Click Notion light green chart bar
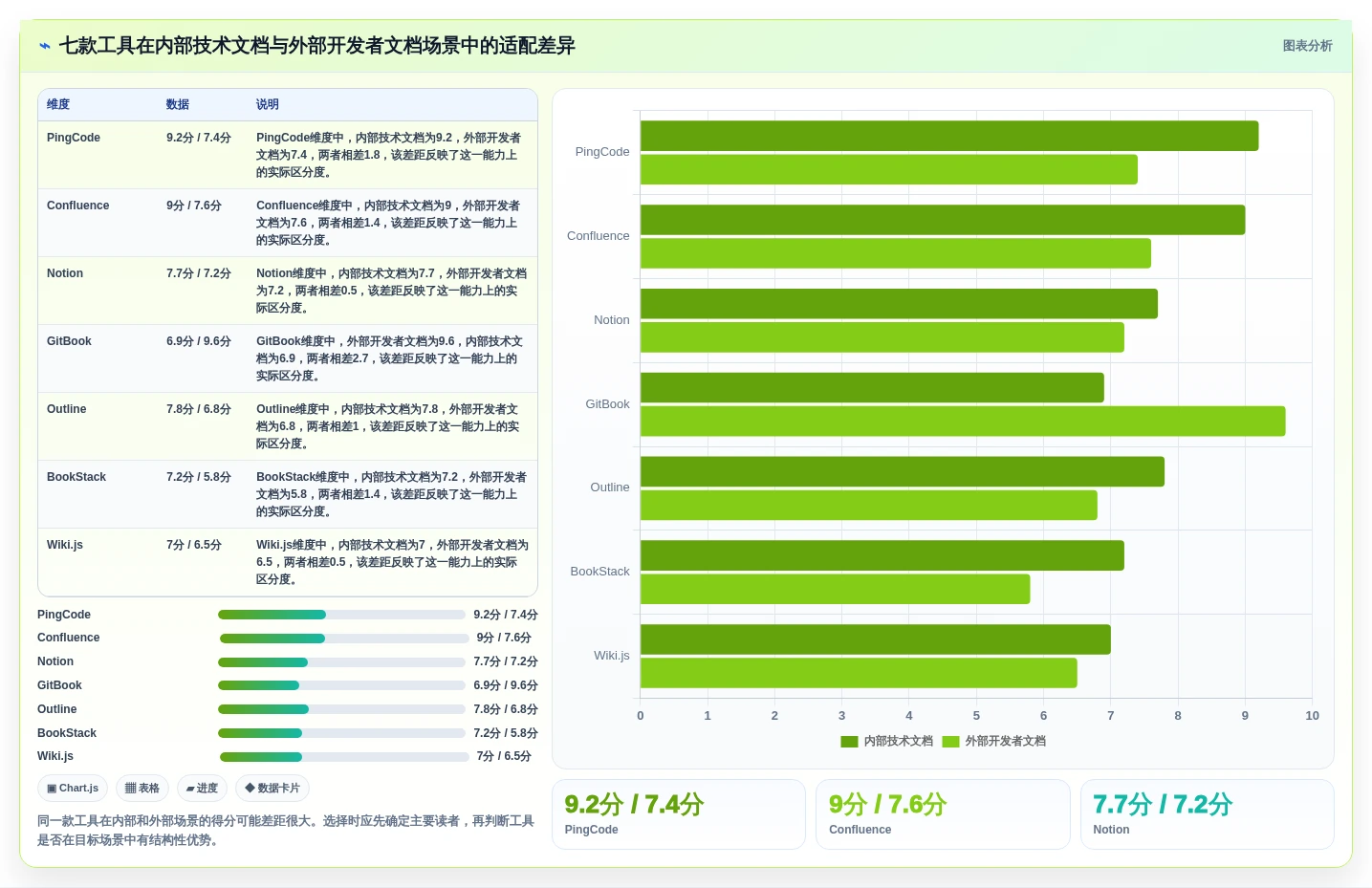The image size is (1372, 888). point(882,337)
